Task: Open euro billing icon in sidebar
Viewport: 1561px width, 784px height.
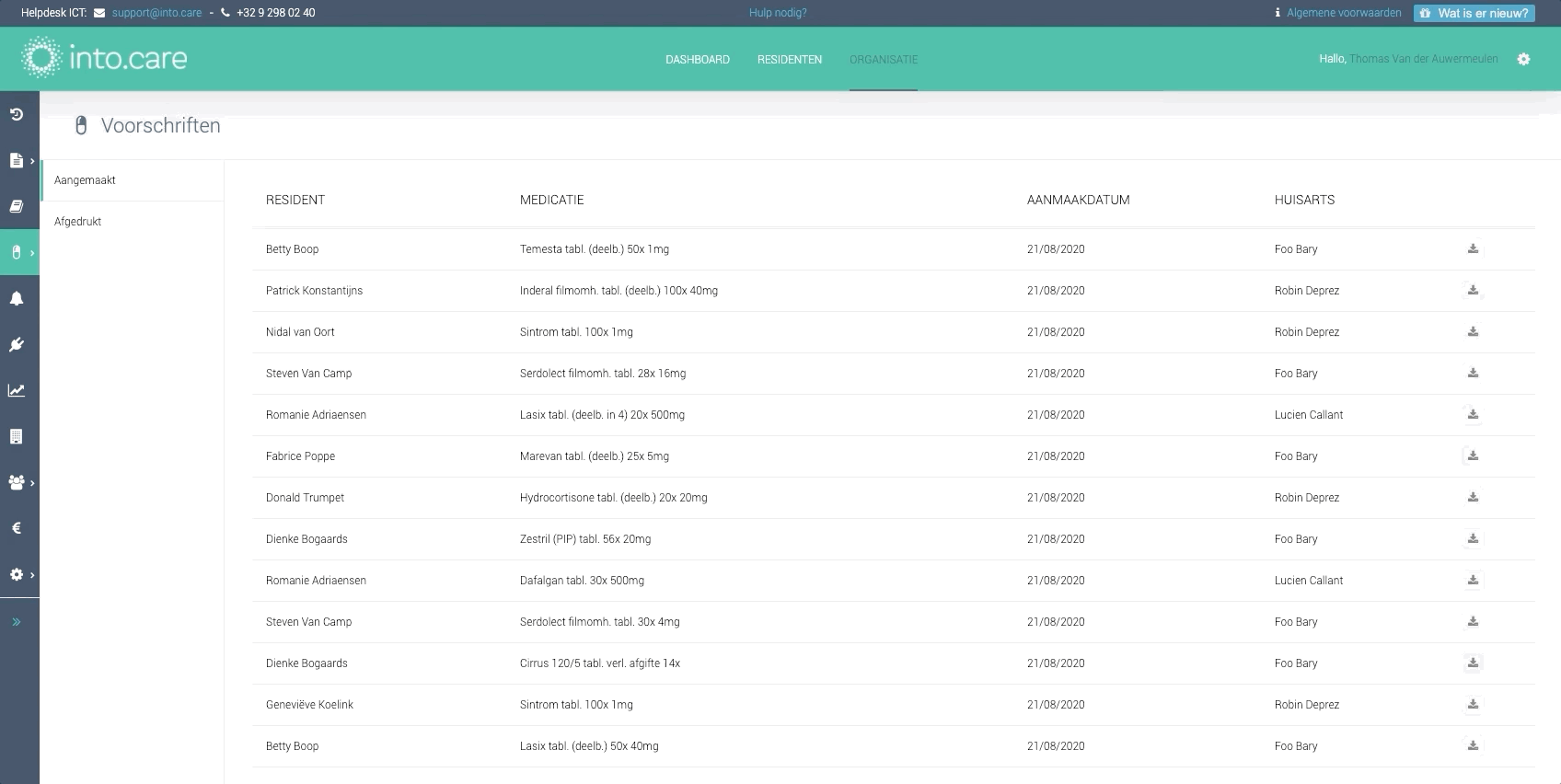Action: (17, 528)
